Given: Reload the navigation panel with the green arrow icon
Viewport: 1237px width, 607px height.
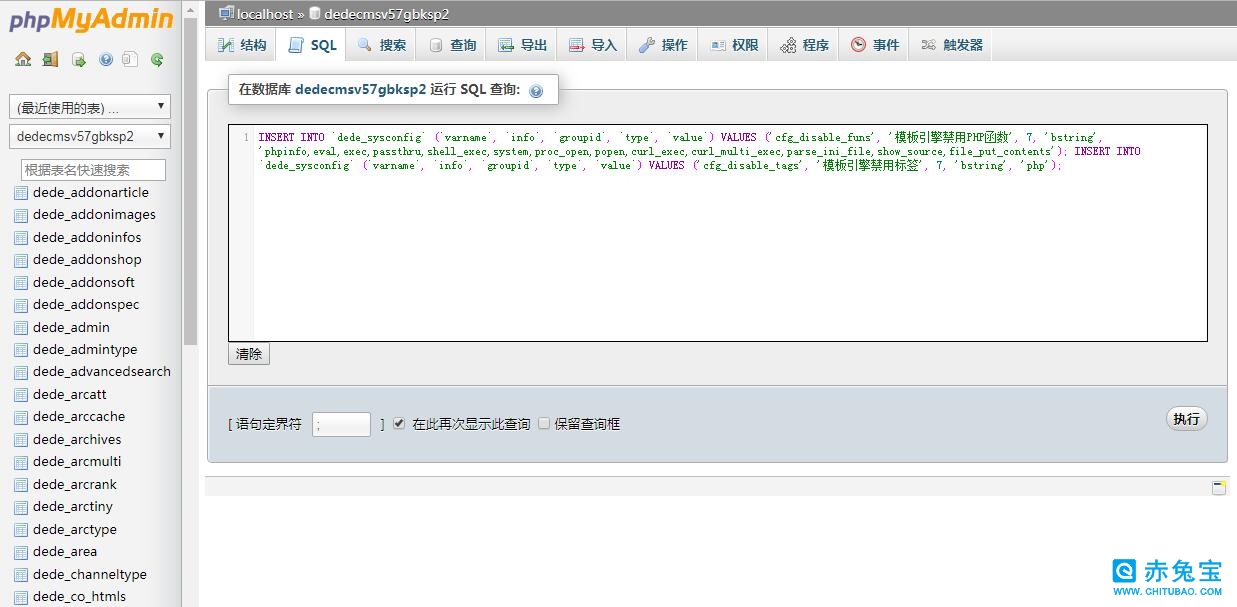Looking at the screenshot, I should point(157,60).
